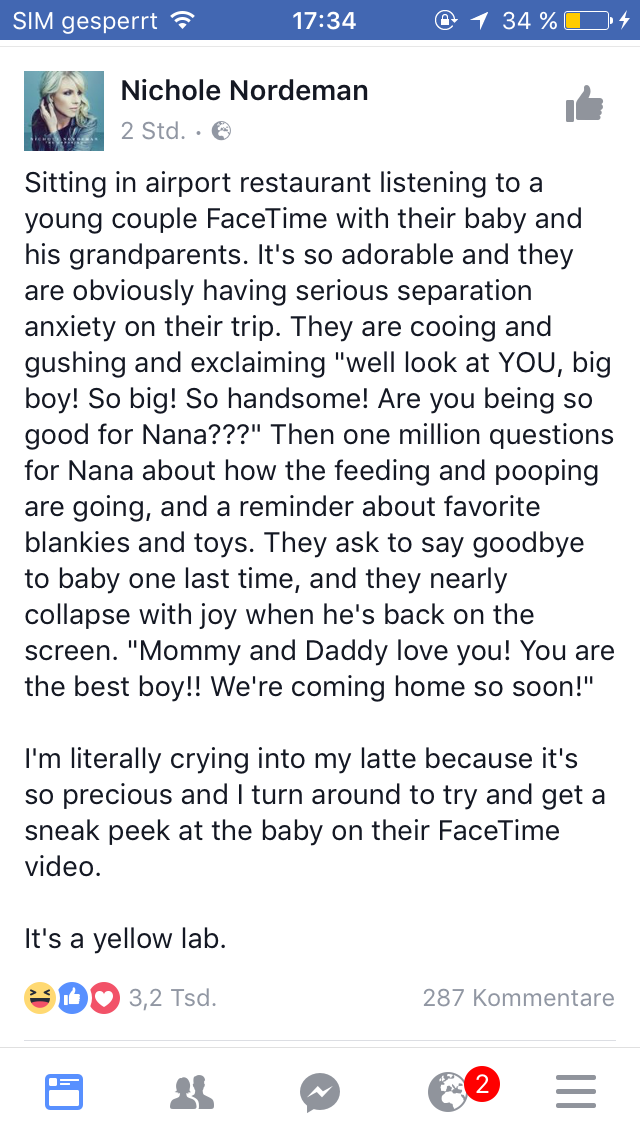Open the Friends tab icon
The height and width of the screenshot is (1136, 640).
tap(192, 1091)
